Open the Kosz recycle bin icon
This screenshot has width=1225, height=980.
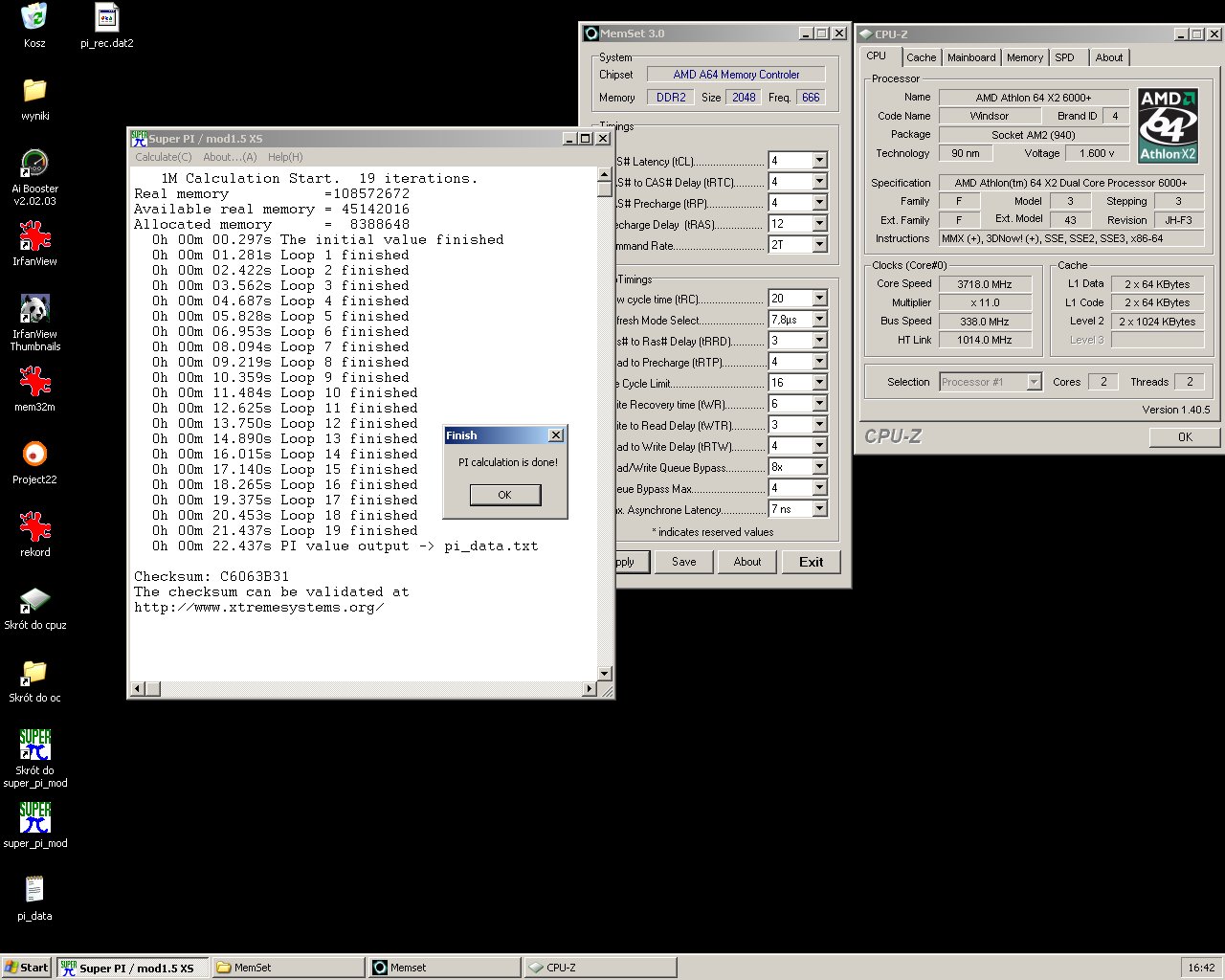(x=34, y=17)
